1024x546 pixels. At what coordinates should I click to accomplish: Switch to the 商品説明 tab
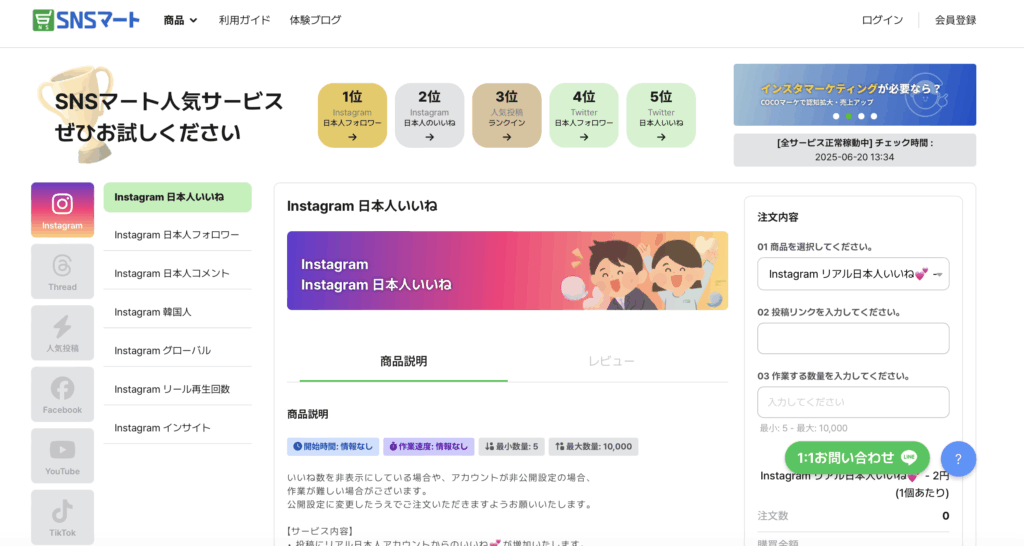point(404,362)
